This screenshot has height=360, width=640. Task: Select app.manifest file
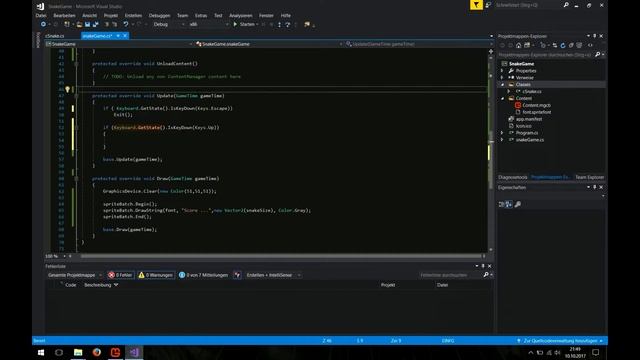click(x=529, y=119)
